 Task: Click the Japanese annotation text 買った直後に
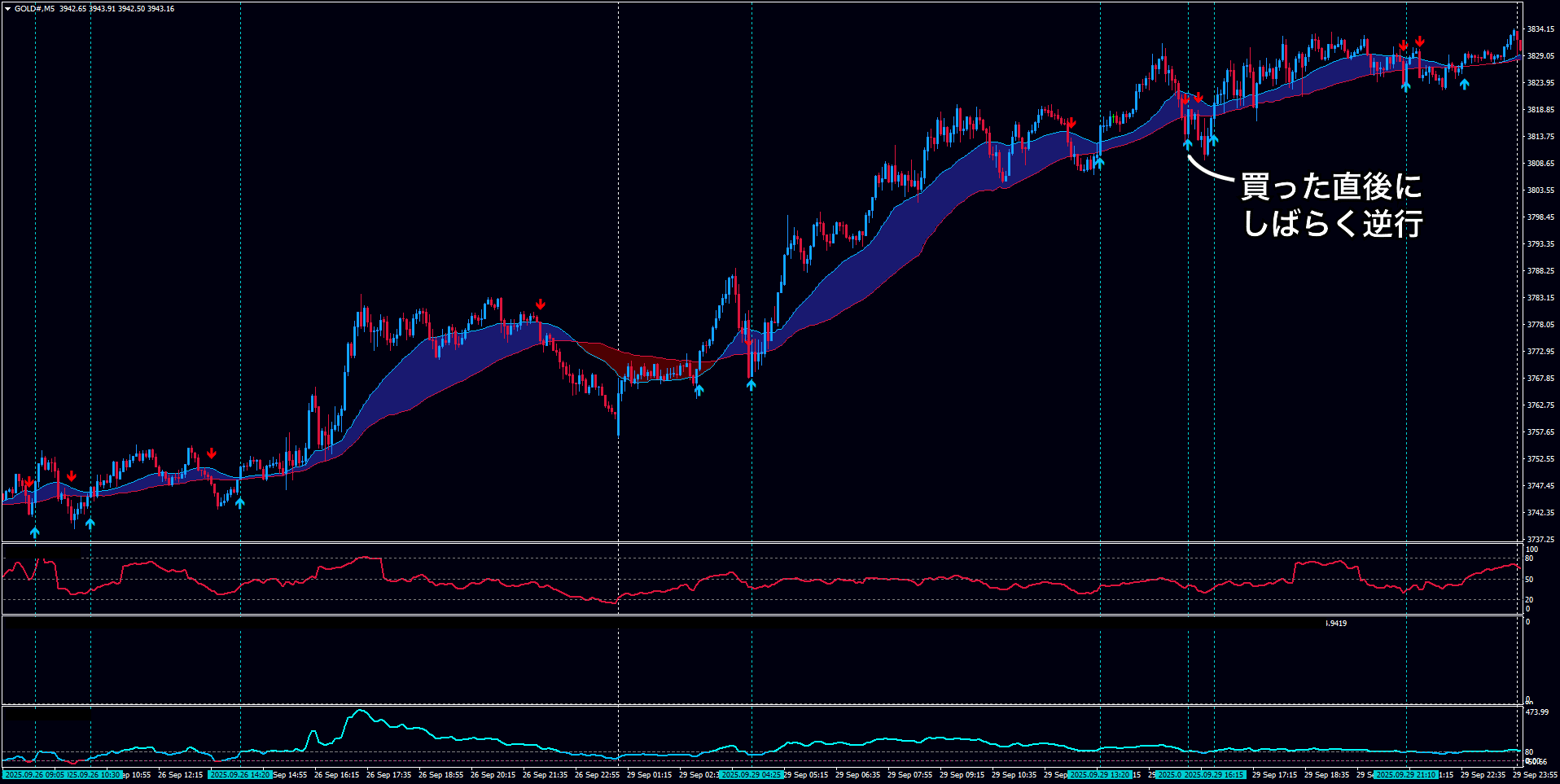coord(1330,186)
